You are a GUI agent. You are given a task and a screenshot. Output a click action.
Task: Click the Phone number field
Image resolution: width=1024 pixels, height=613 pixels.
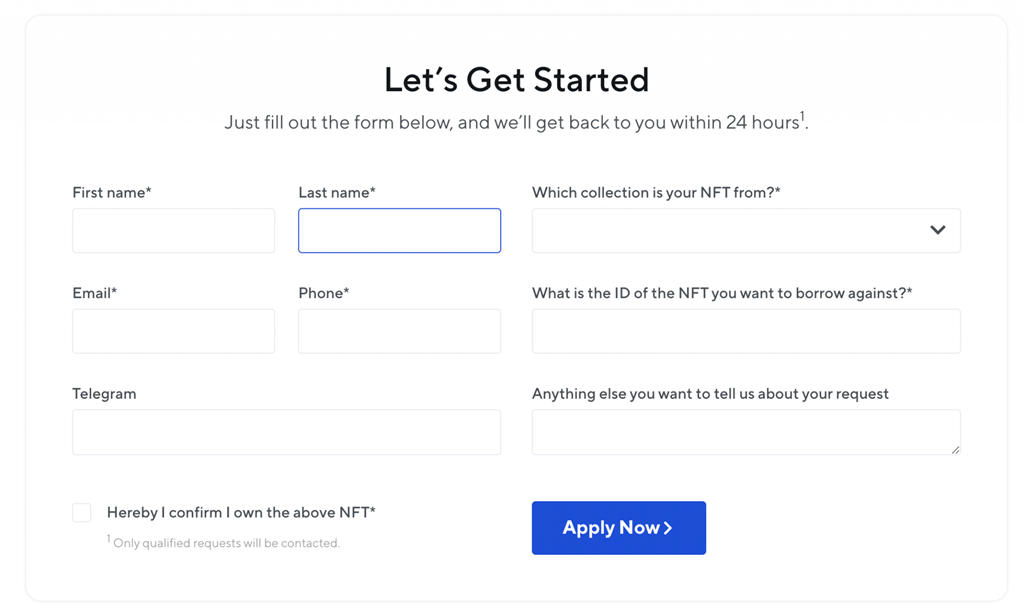[400, 331]
